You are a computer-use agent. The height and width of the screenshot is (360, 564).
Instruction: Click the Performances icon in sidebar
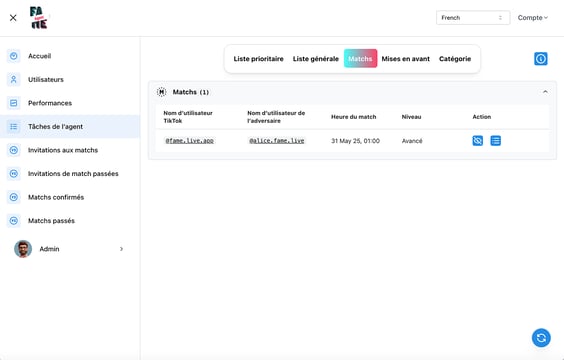(x=14, y=103)
